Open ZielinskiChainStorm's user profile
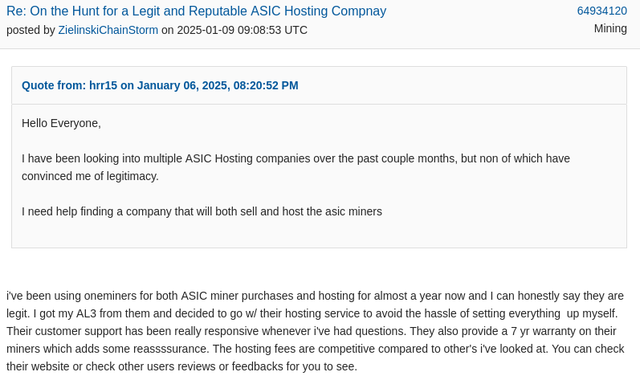Viewport: 640px width, 377px height. 108,30
